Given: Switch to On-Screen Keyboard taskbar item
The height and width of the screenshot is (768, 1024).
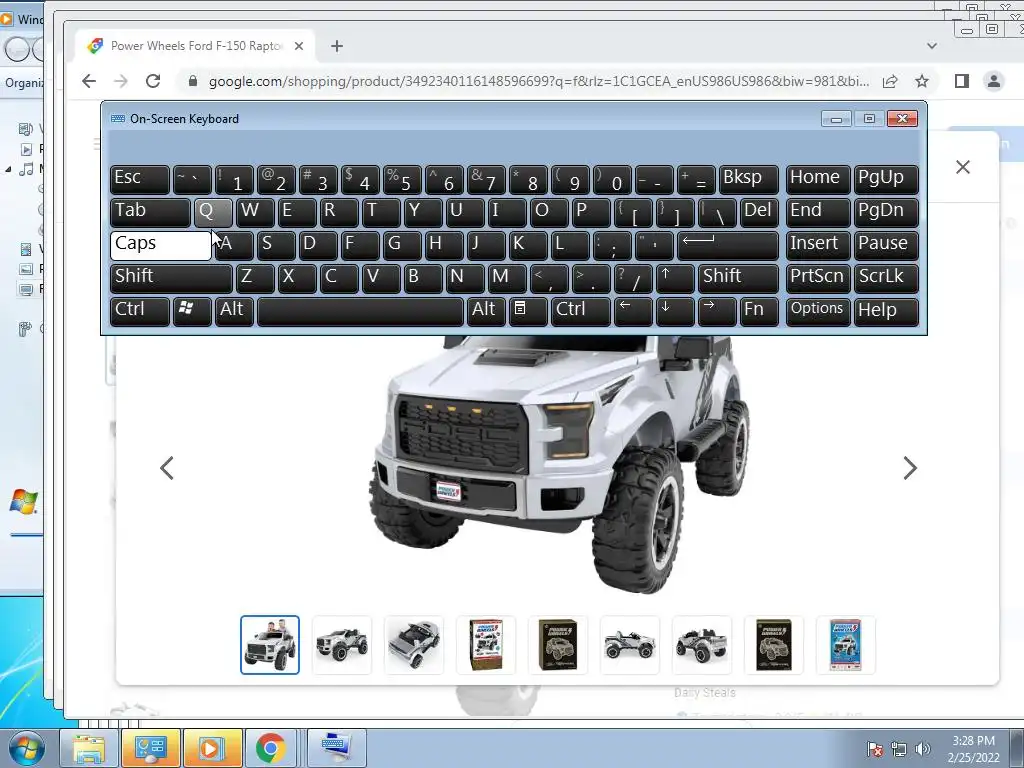Looking at the screenshot, I should click(336, 748).
